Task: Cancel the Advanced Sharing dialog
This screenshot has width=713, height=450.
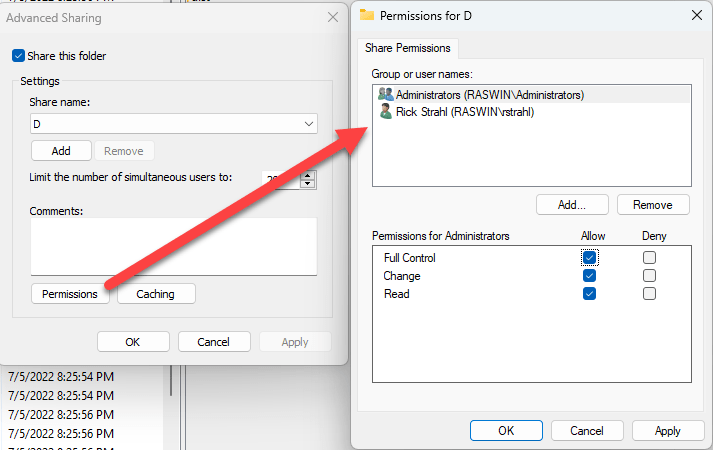Action: coord(213,342)
